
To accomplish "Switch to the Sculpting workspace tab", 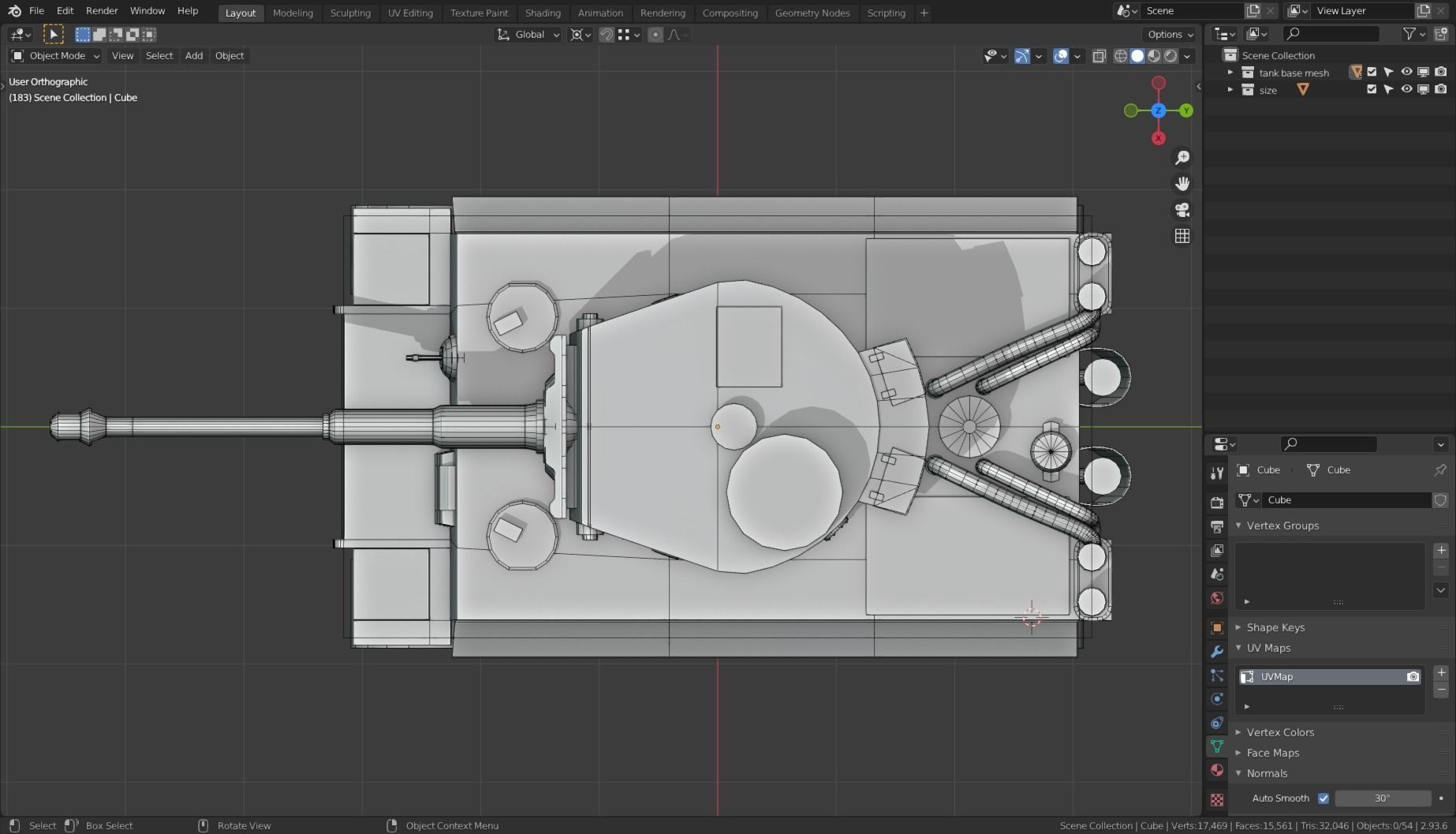I will [350, 13].
